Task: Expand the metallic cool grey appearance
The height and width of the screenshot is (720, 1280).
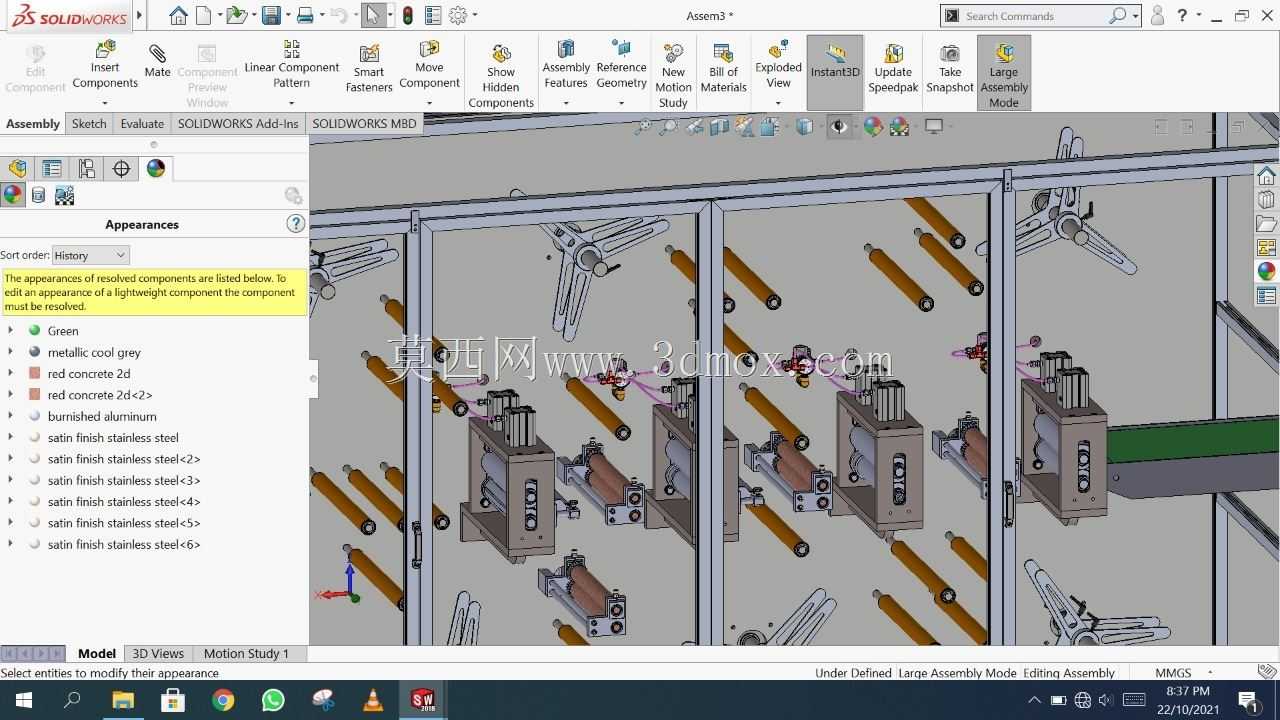Action: 10,352
